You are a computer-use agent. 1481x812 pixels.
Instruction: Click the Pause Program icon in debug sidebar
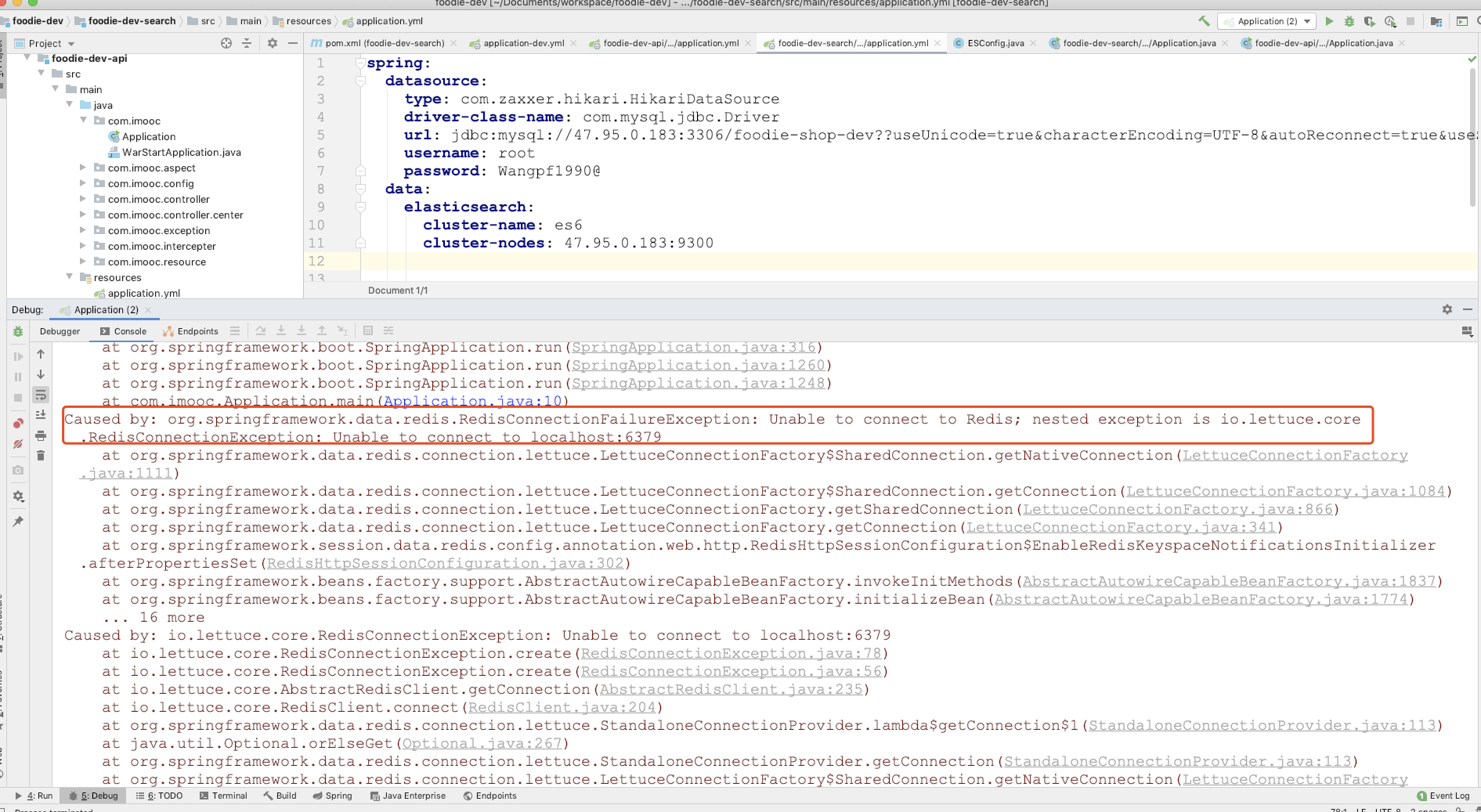(x=18, y=377)
